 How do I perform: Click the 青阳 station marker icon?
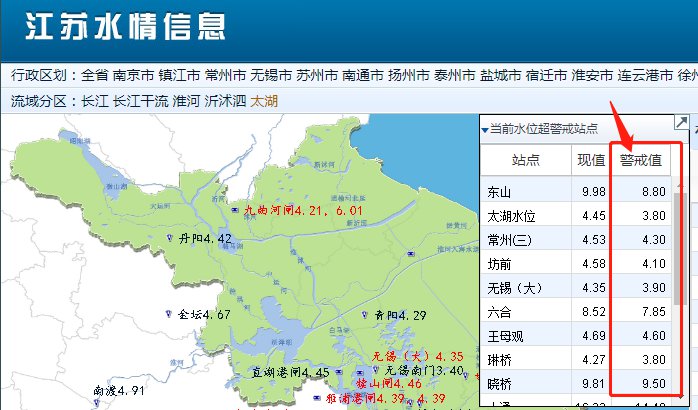coord(364,315)
